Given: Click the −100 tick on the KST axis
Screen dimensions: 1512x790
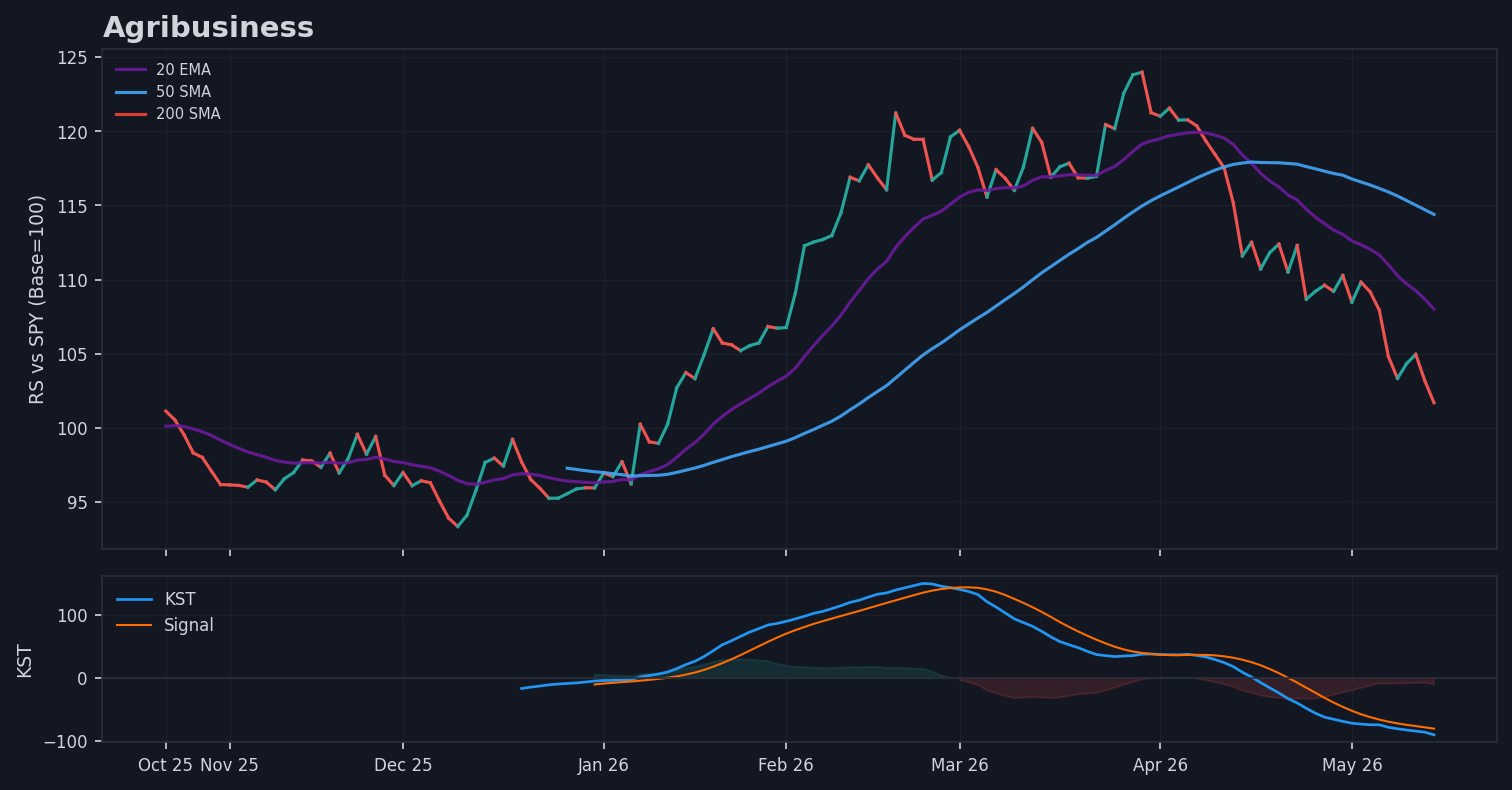Looking at the screenshot, I should [x=67, y=741].
